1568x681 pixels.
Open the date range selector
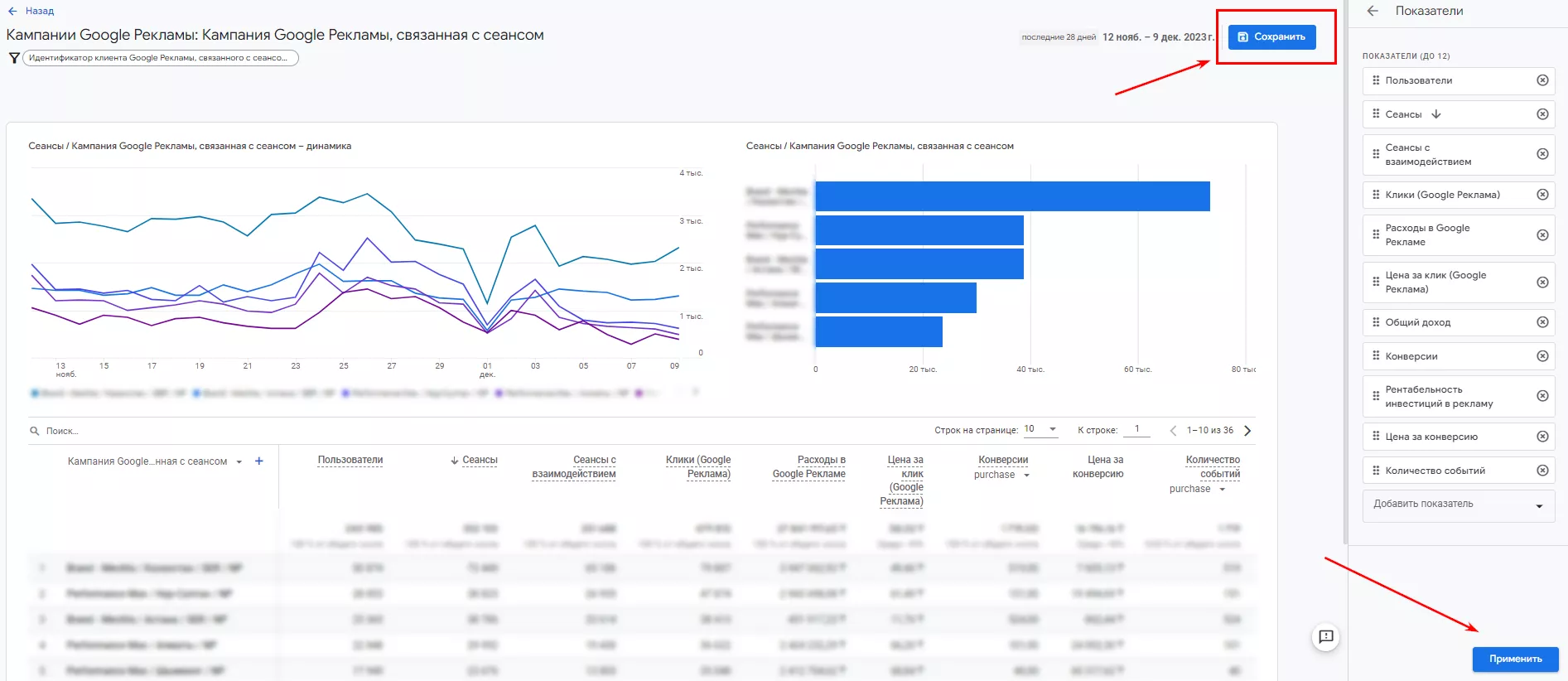[x=1157, y=37]
